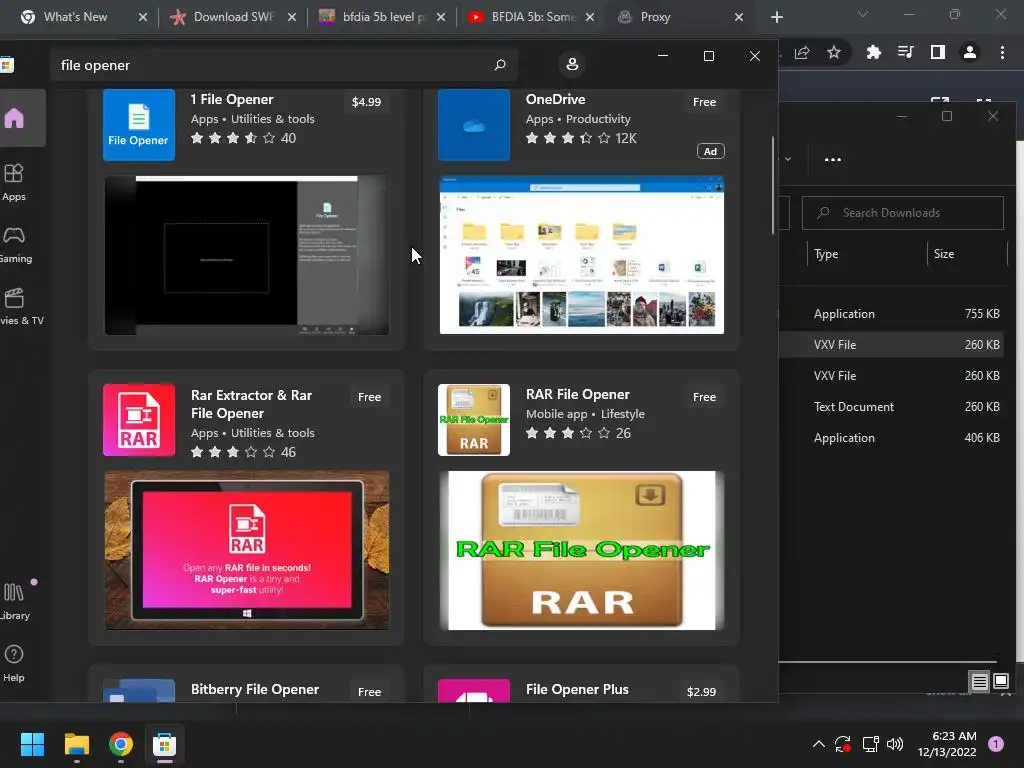Click Free button for Rar Extractor

tap(369, 397)
